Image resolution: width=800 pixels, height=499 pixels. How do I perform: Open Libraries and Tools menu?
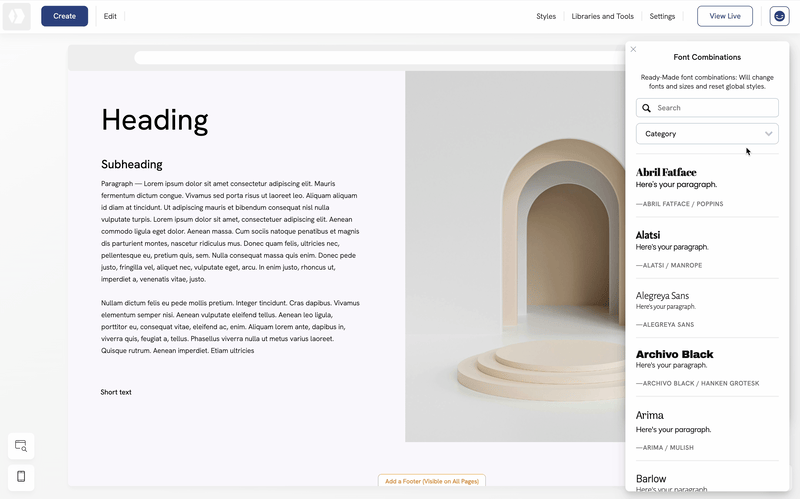click(602, 16)
